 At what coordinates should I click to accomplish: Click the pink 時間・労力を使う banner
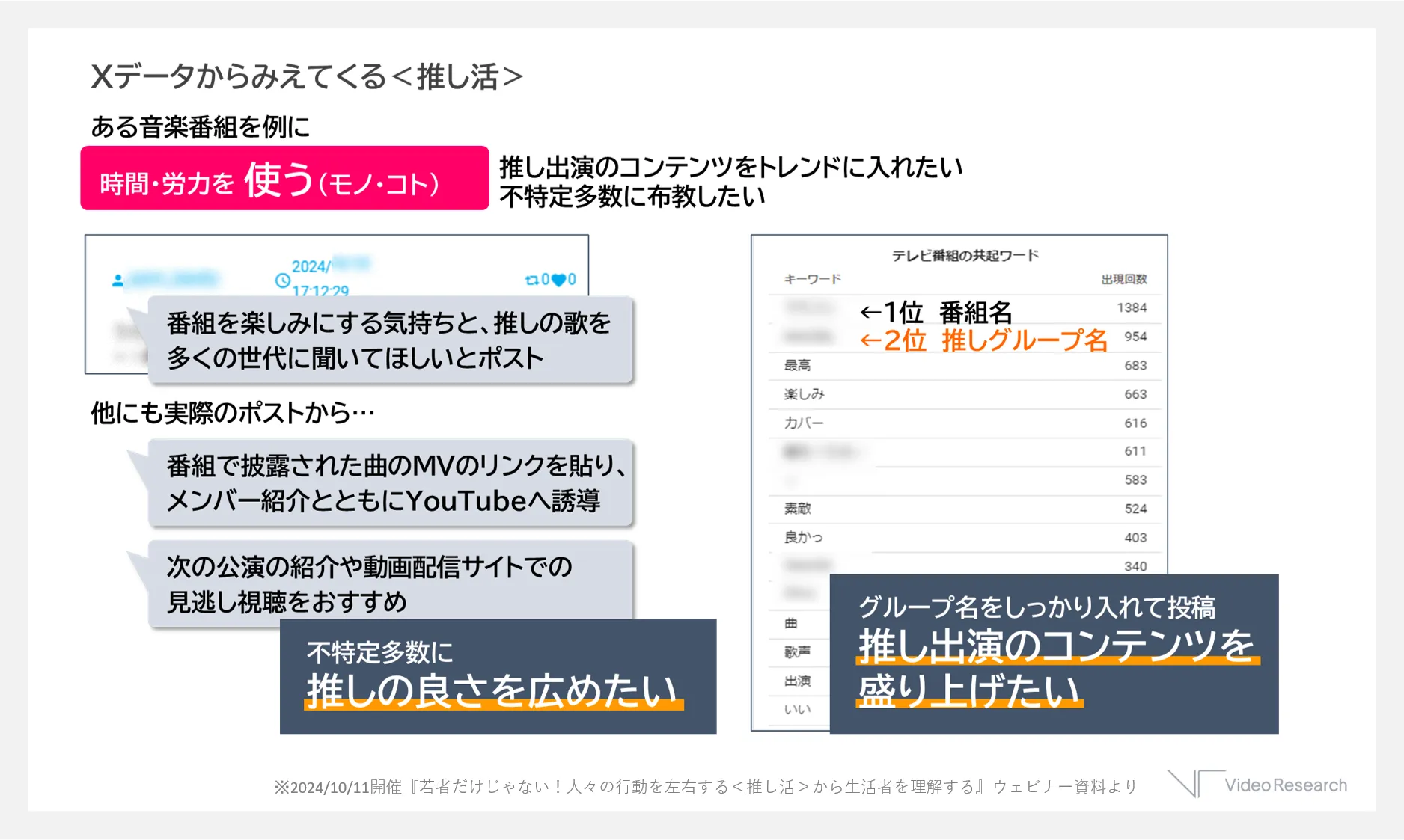284,178
